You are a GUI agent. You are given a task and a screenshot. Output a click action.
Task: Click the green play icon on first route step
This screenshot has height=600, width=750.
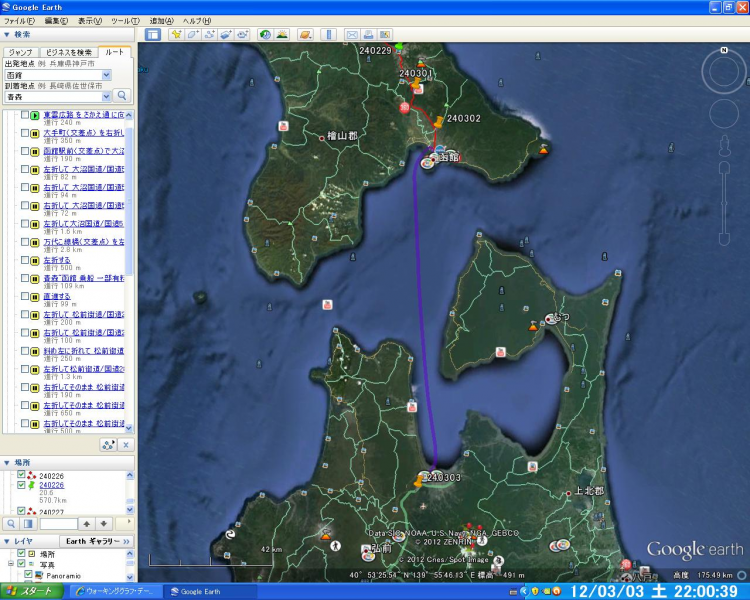(34, 115)
